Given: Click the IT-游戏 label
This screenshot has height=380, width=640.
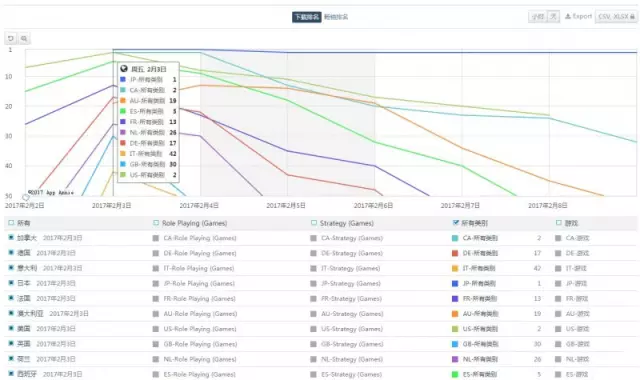Looking at the screenshot, I should click(576, 268).
